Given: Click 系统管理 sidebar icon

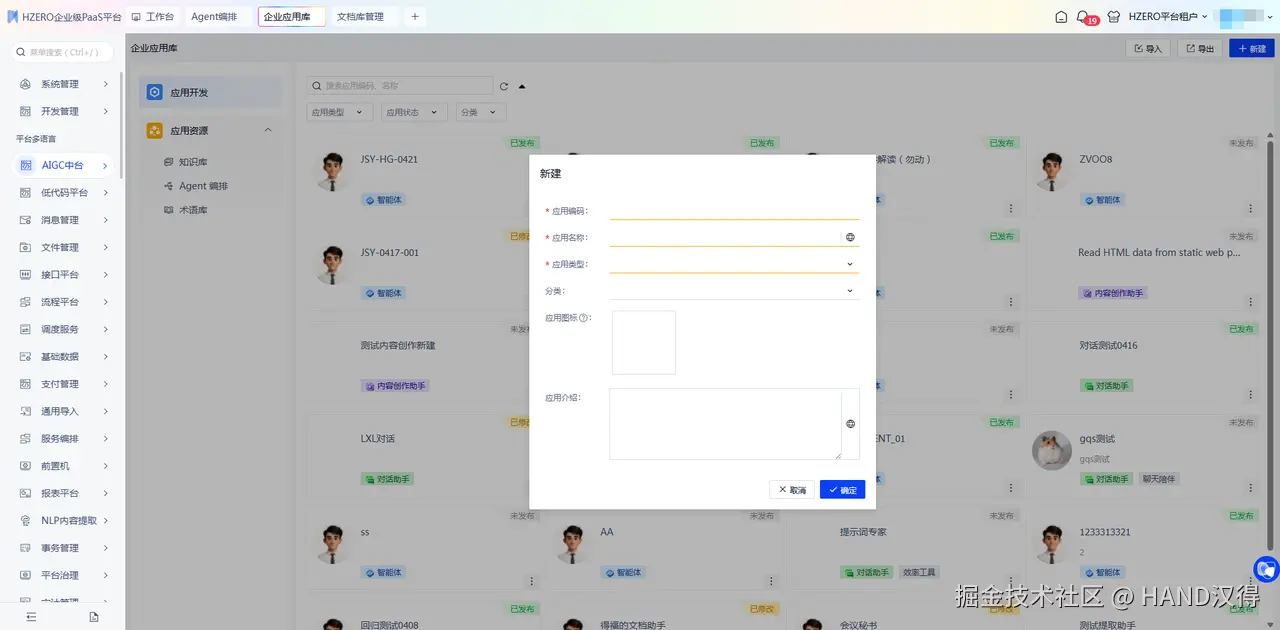Looking at the screenshot, I should point(26,84).
